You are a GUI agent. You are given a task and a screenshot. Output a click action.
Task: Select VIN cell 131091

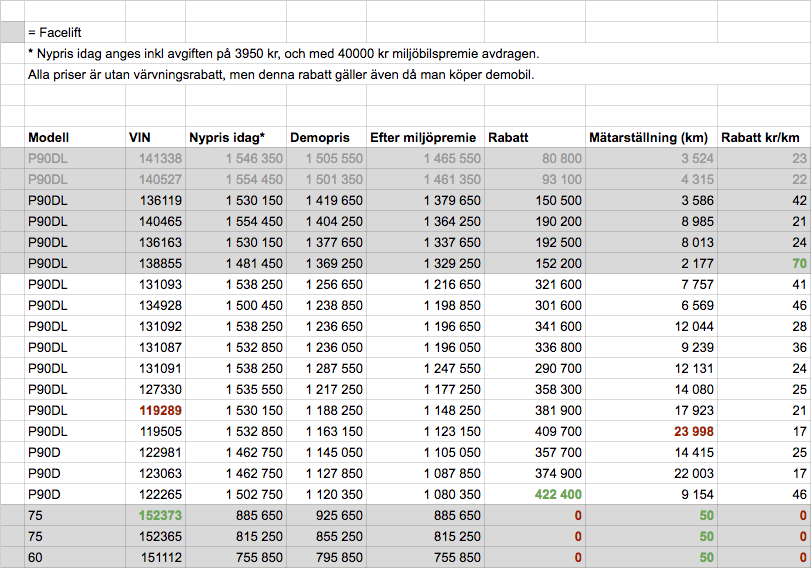point(155,368)
